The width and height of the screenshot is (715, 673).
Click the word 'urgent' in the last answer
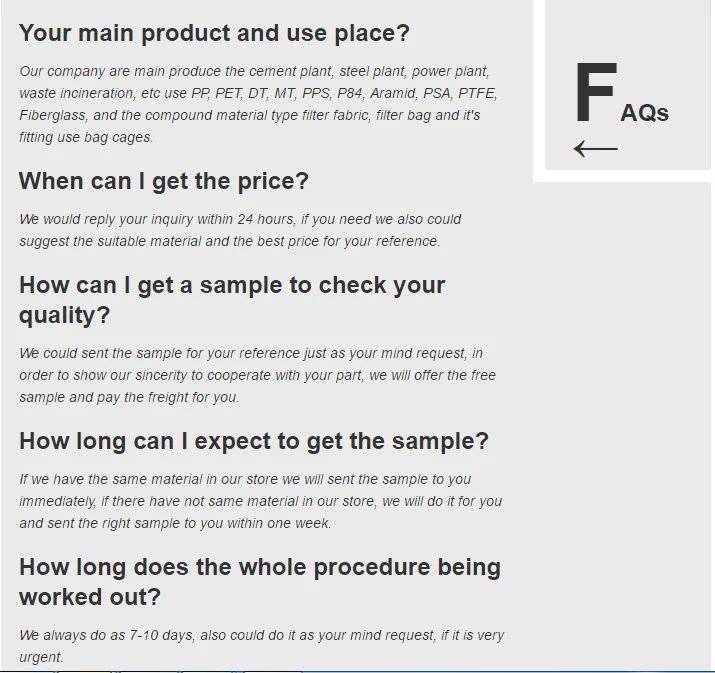pos(40,657)
